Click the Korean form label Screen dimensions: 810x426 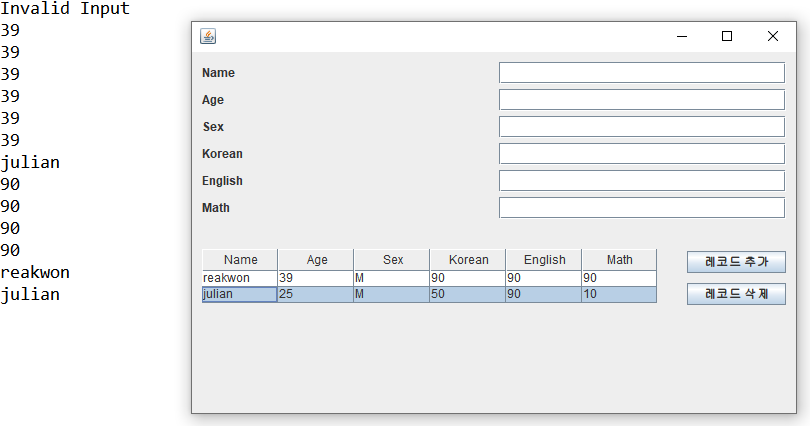pos(222,154)
